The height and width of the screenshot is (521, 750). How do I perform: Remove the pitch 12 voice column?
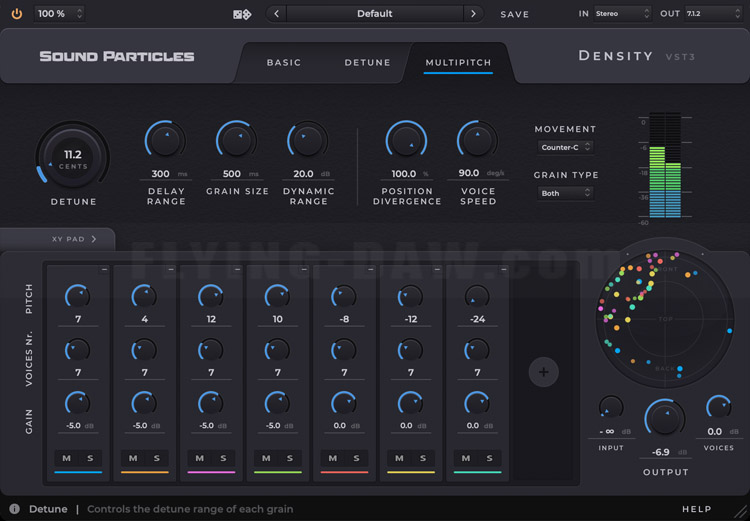tap(237, 270)
